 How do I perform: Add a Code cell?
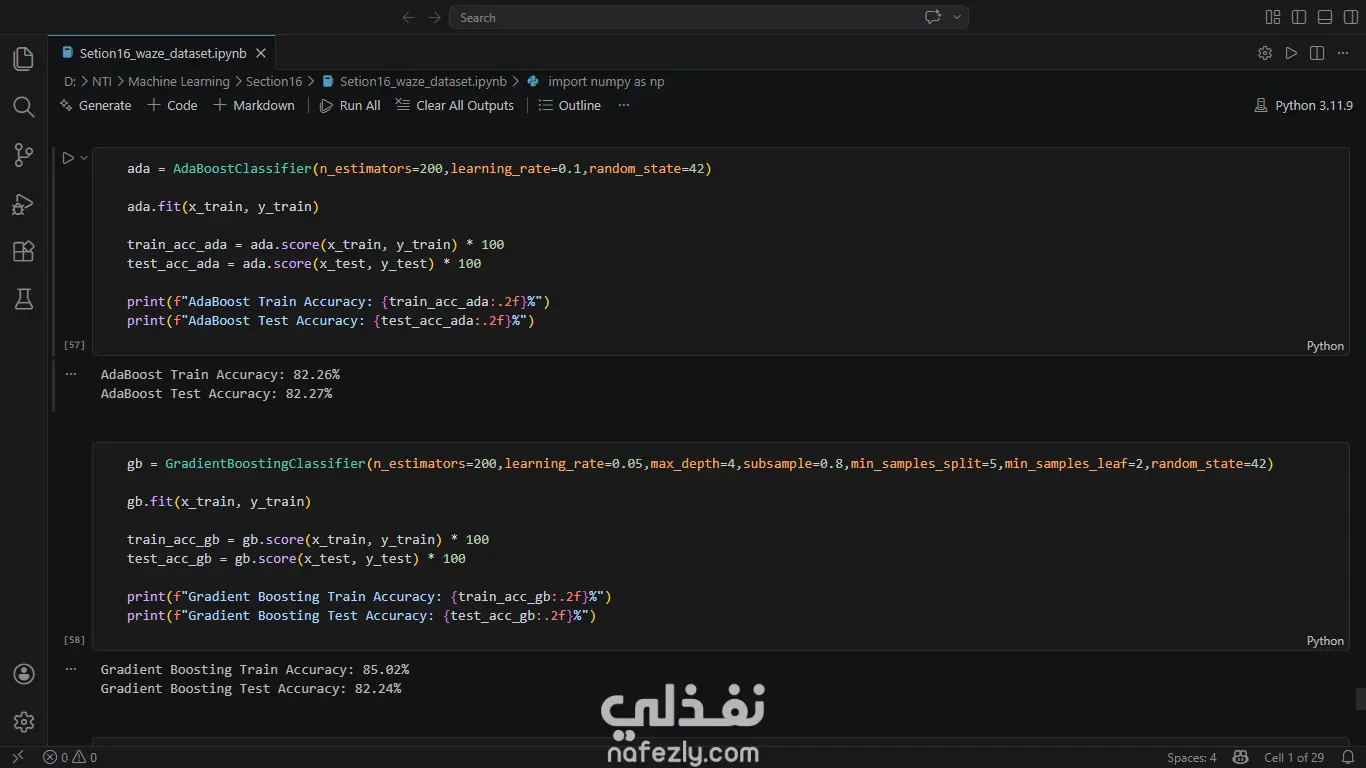click(x=172, y=105)
